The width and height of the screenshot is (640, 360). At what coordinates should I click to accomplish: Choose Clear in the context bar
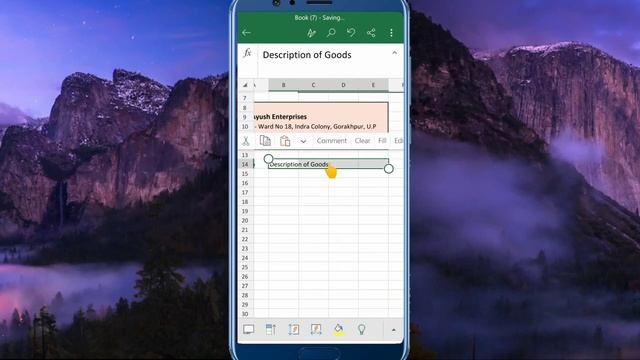pyautogui.click(x=362, y=141)
